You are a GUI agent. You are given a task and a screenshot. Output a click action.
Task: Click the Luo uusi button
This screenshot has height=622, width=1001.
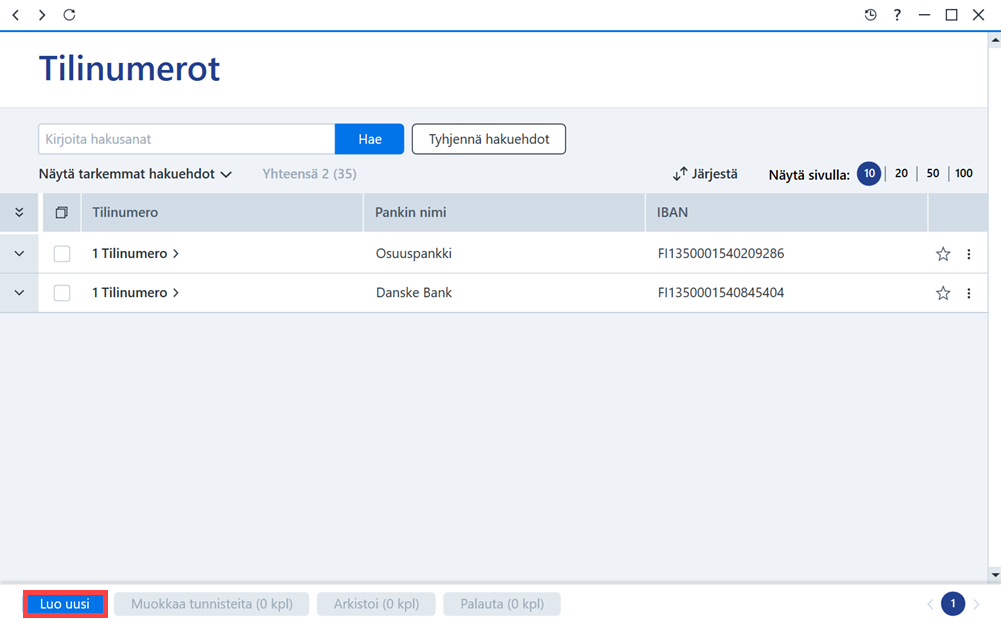[x=65, y=604]
